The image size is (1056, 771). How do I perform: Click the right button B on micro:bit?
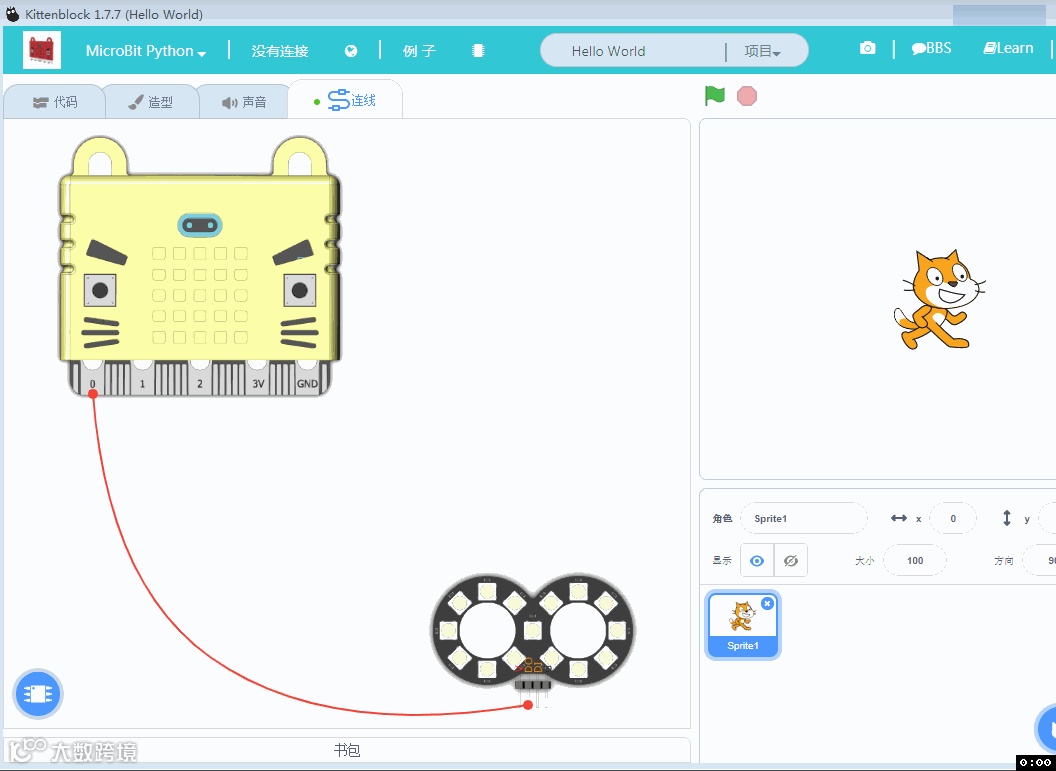click(x=300, y=291)
